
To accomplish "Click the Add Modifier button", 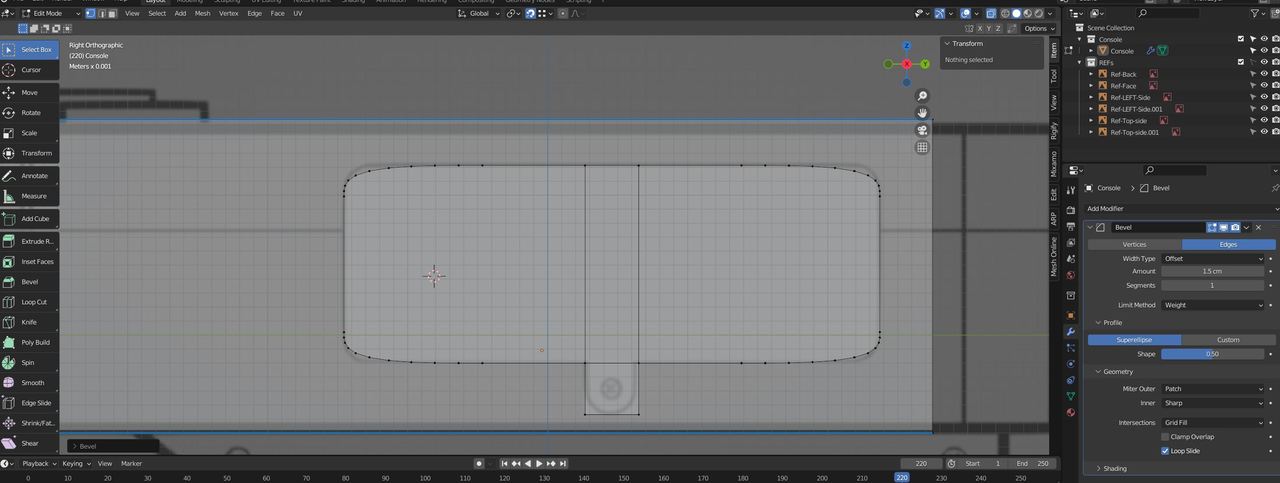I will click(x=1105, y=209).
